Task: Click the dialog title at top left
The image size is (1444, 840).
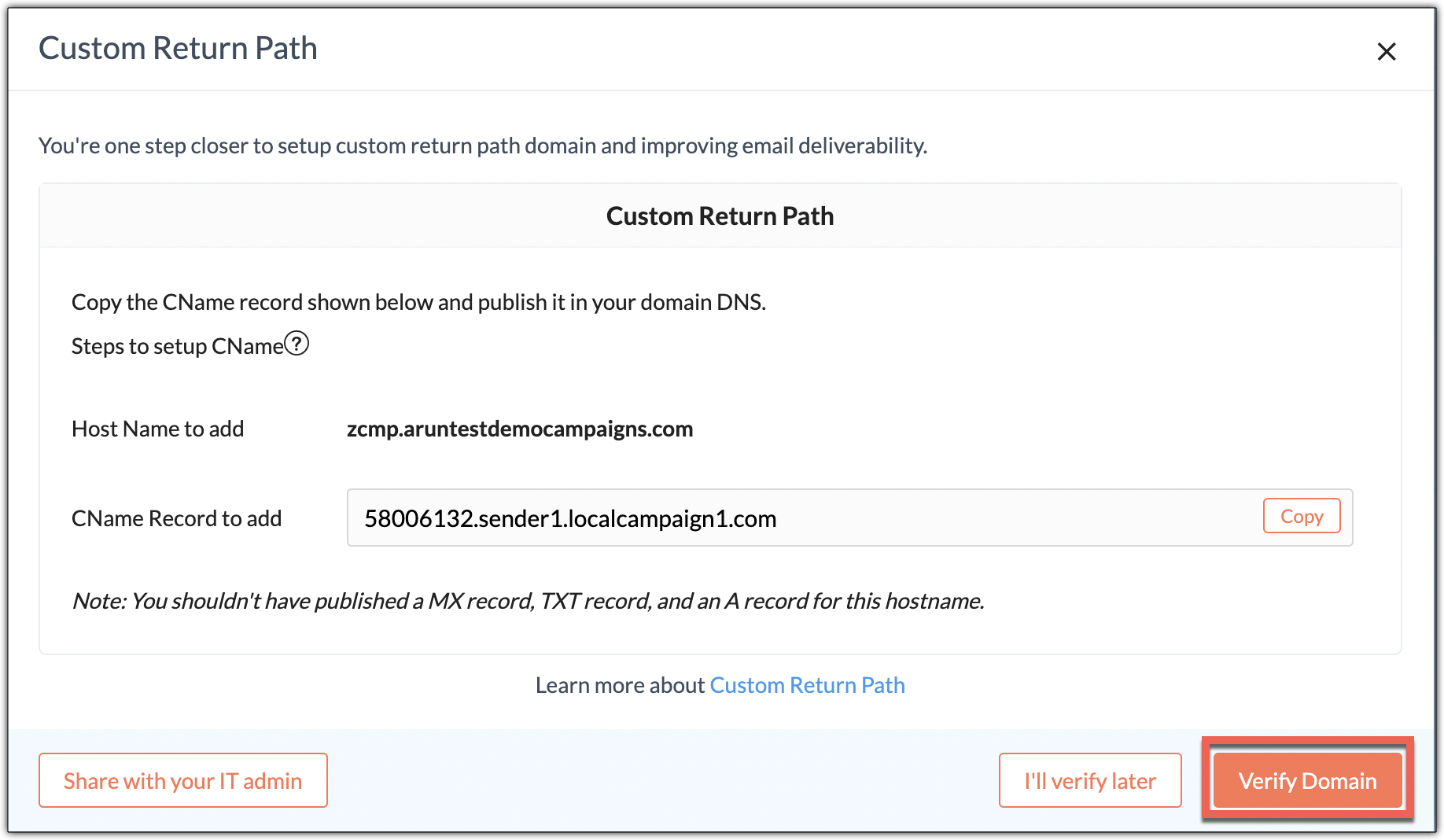Action: (178, 49)
